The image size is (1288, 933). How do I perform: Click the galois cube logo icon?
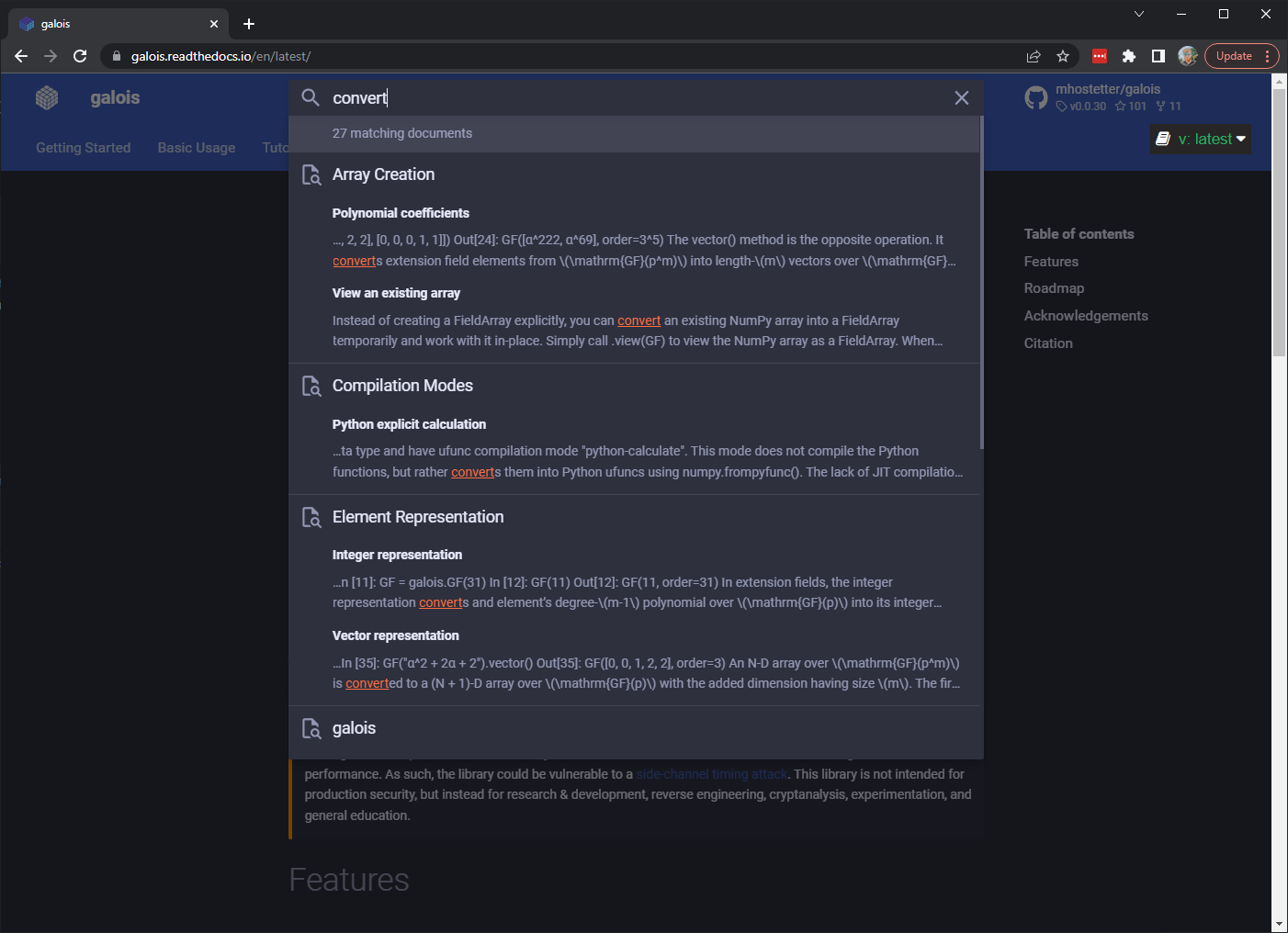46,97
